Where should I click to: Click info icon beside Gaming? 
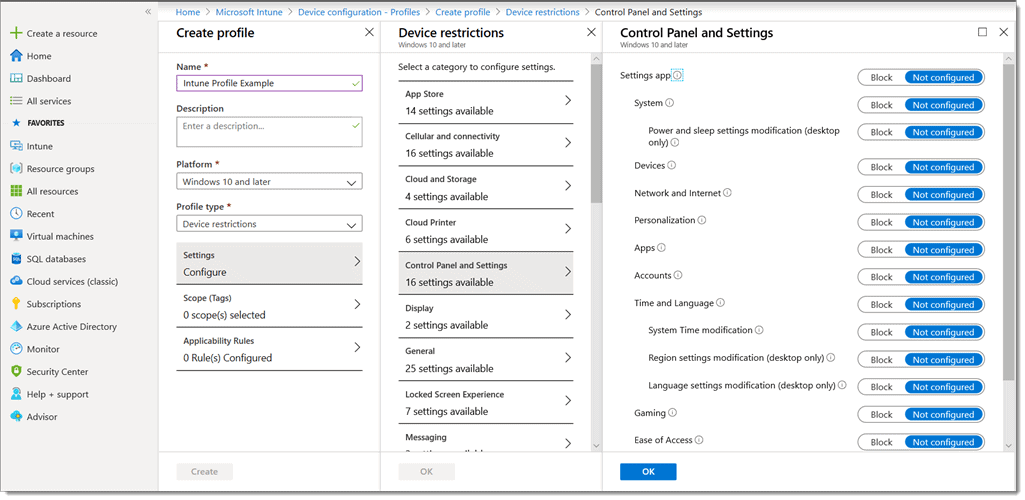[673, 413]
